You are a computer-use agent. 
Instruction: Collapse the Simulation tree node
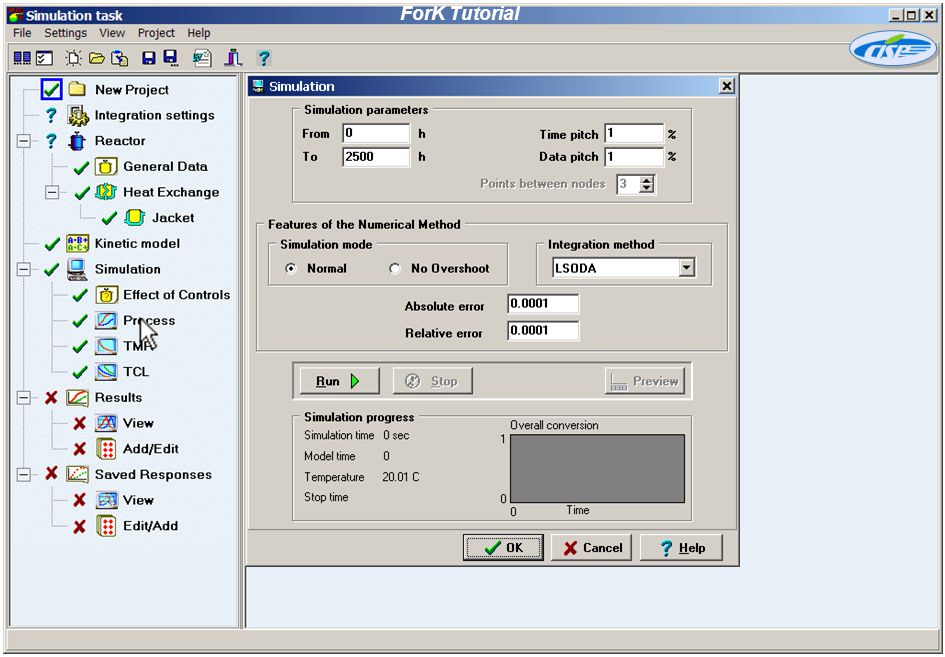(24, 269)
